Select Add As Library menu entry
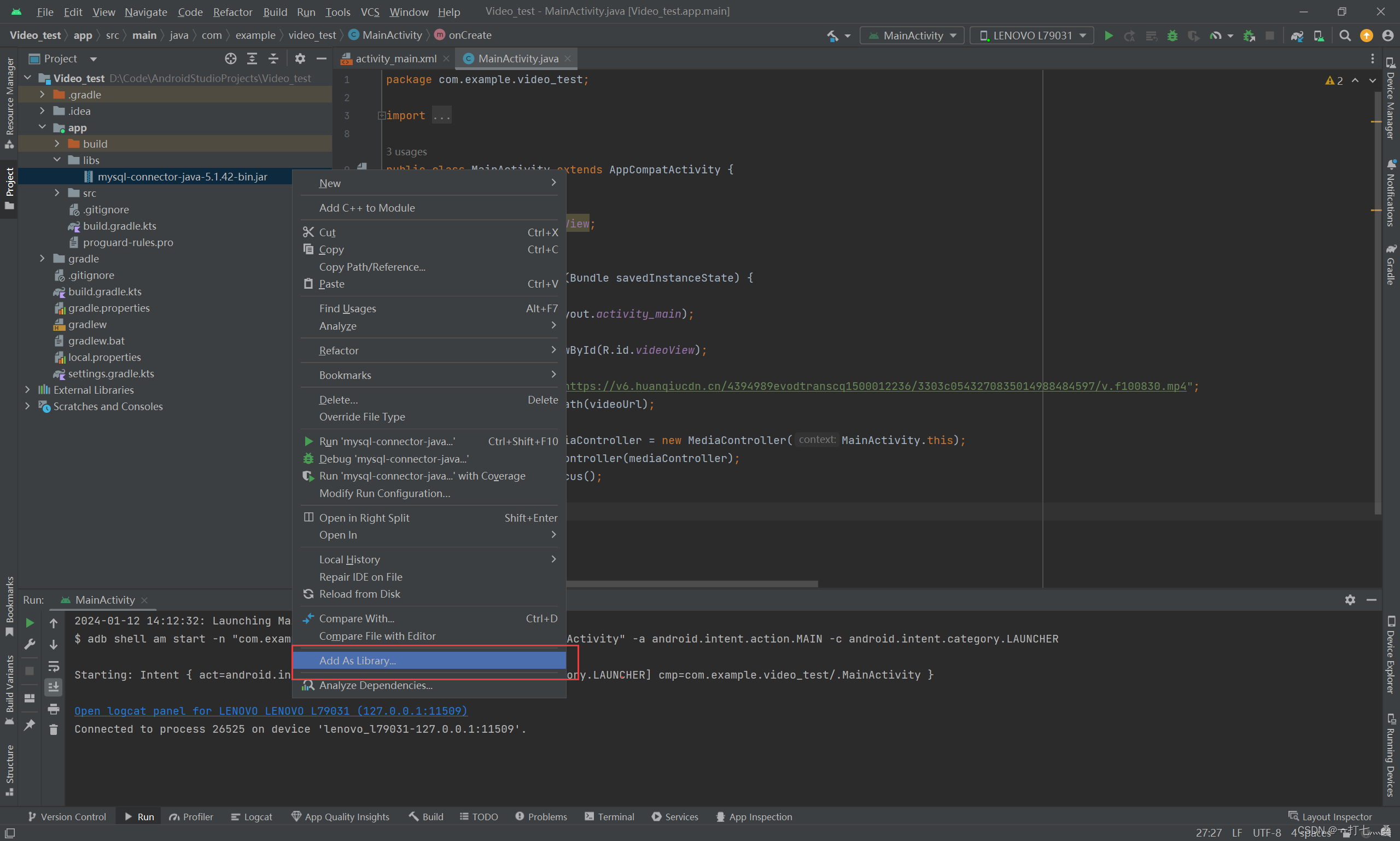This screenshot has width=1400, height=841. tap(357, 660)
